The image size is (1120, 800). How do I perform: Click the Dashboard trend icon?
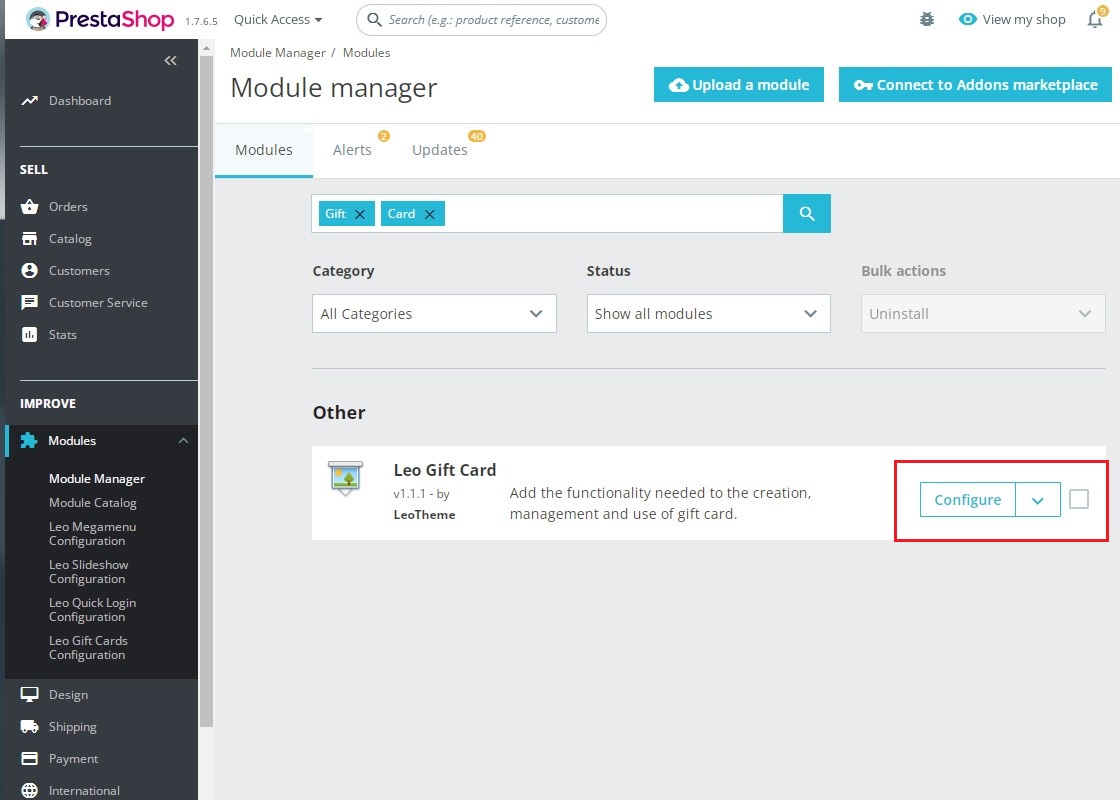coord(29,101)
